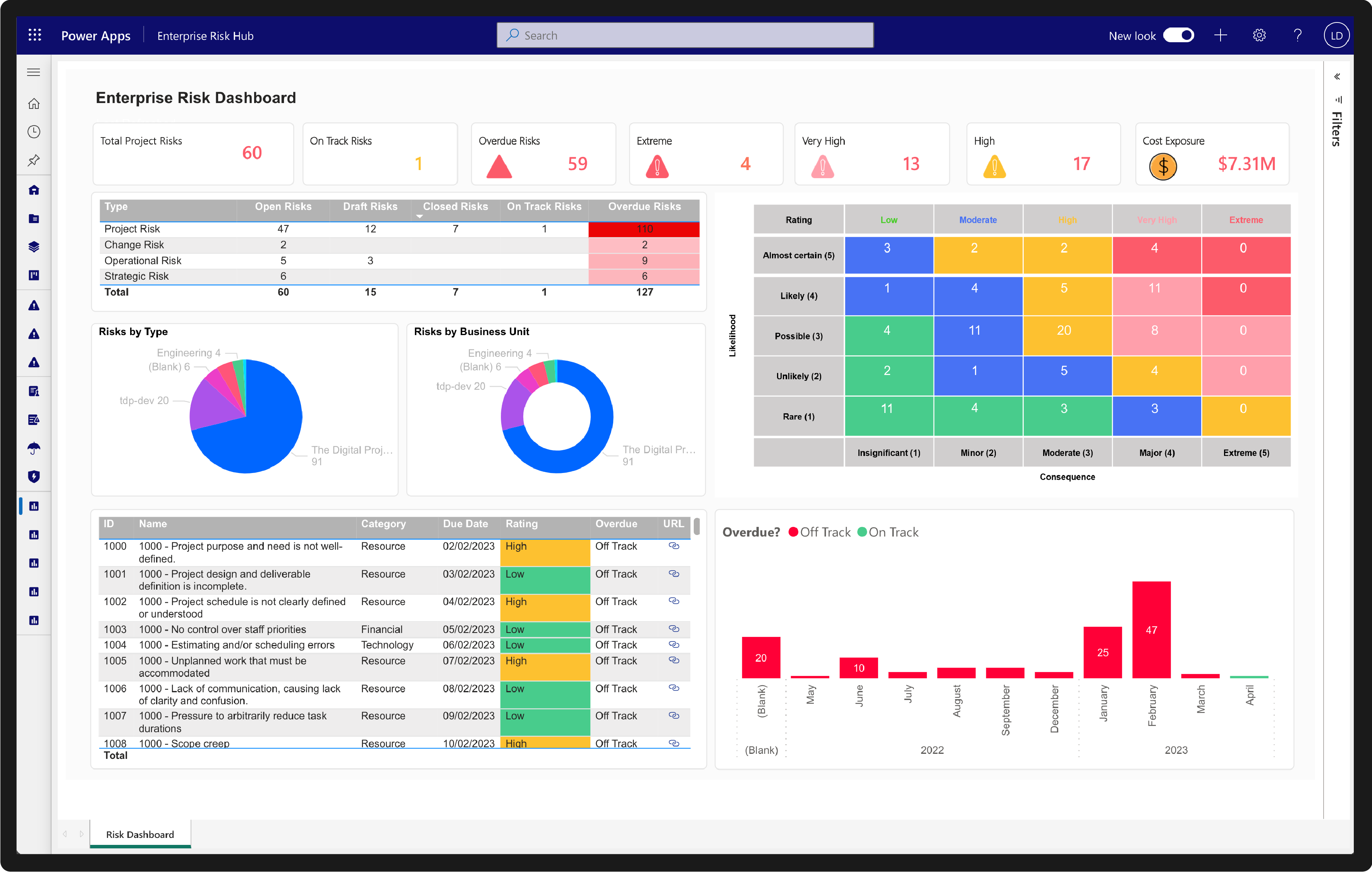Collapse the left navigation hamburger menu

tap(34, 72)
